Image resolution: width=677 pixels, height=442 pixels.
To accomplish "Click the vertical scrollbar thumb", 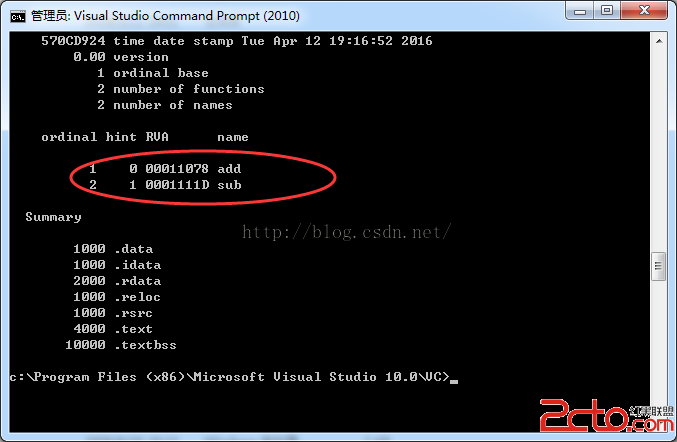I will point(658,266).
